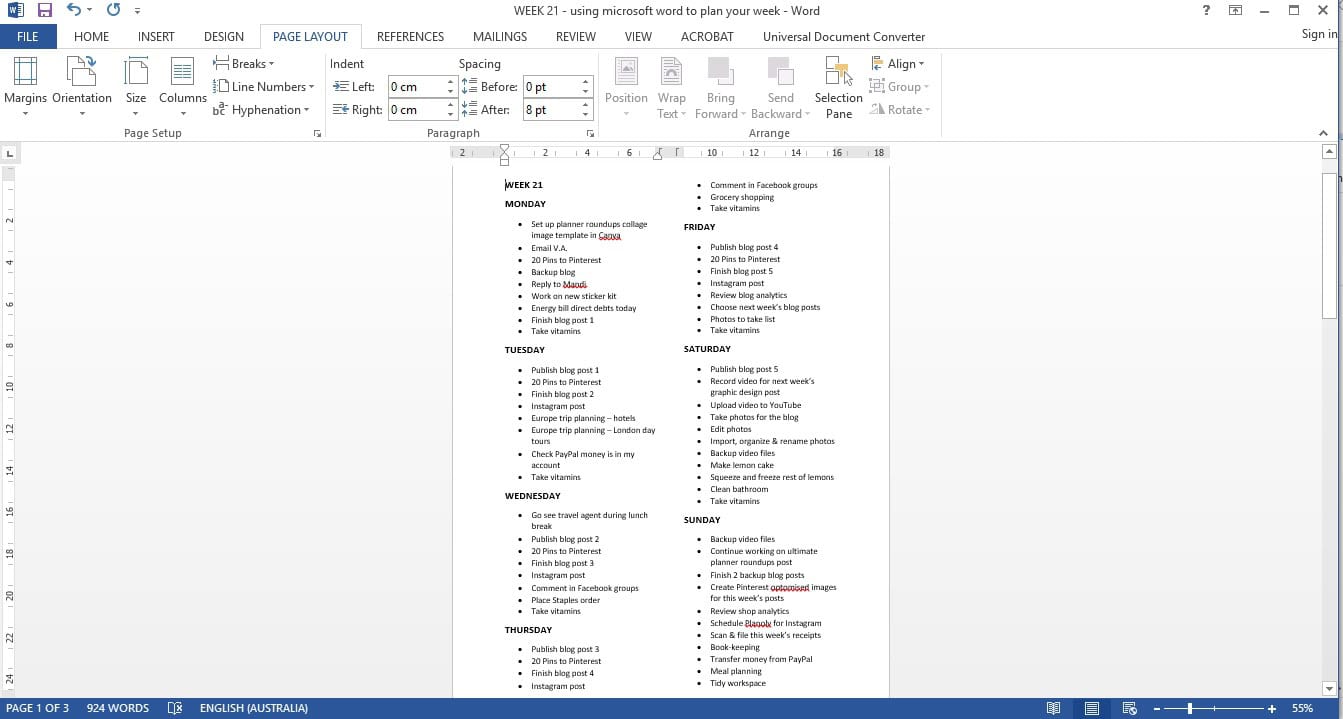Click Sign in link

(1319, 34)
